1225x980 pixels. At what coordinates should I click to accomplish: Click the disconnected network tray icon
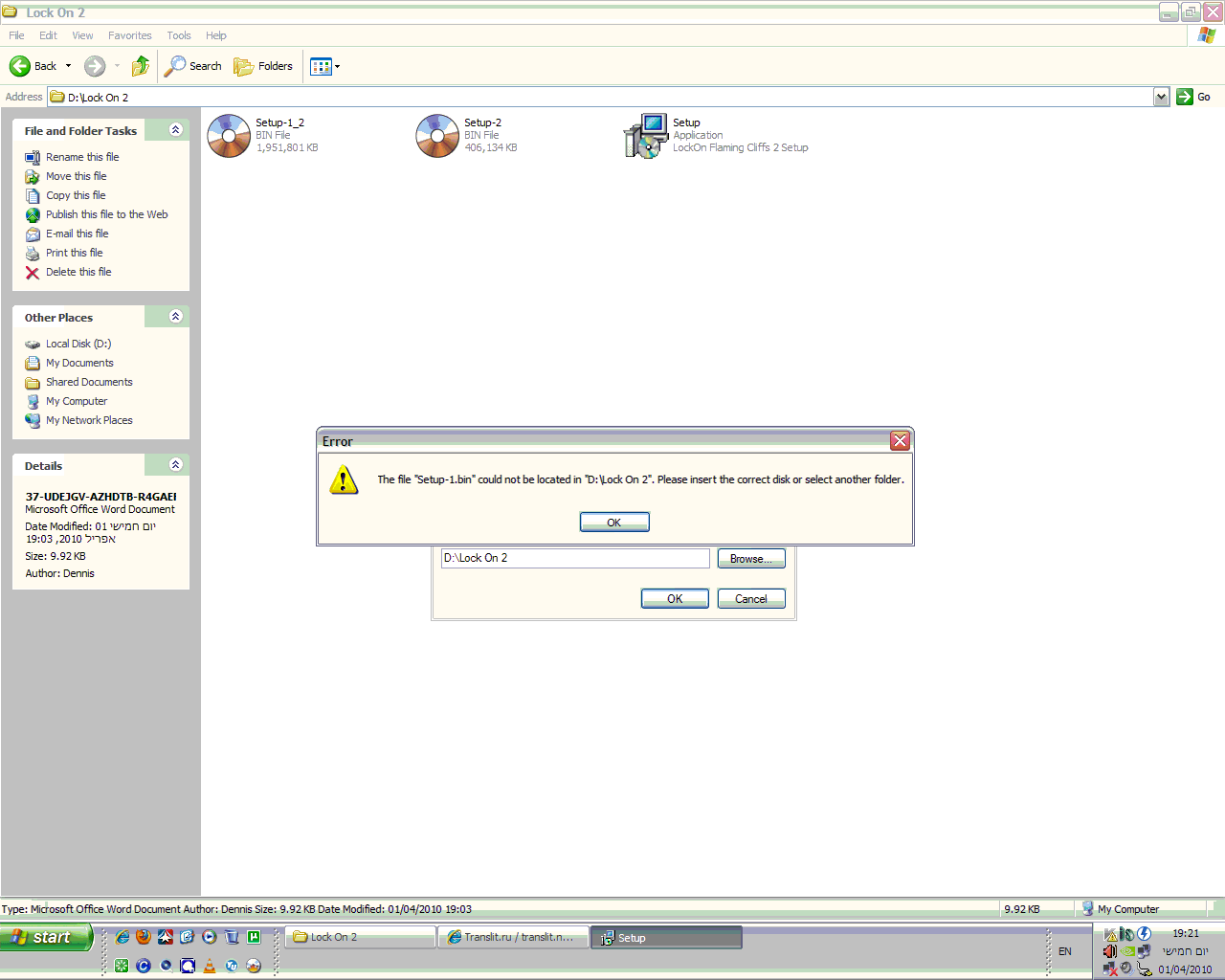(1110, 969)
